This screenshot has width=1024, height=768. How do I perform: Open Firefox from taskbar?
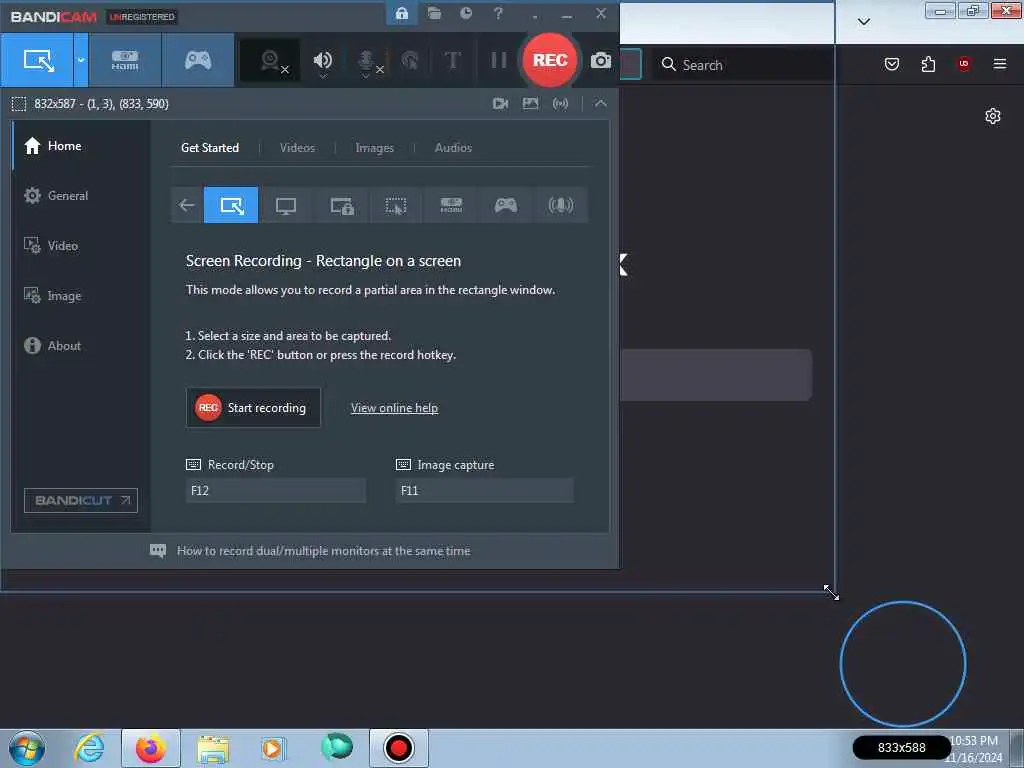coord(151,748)
